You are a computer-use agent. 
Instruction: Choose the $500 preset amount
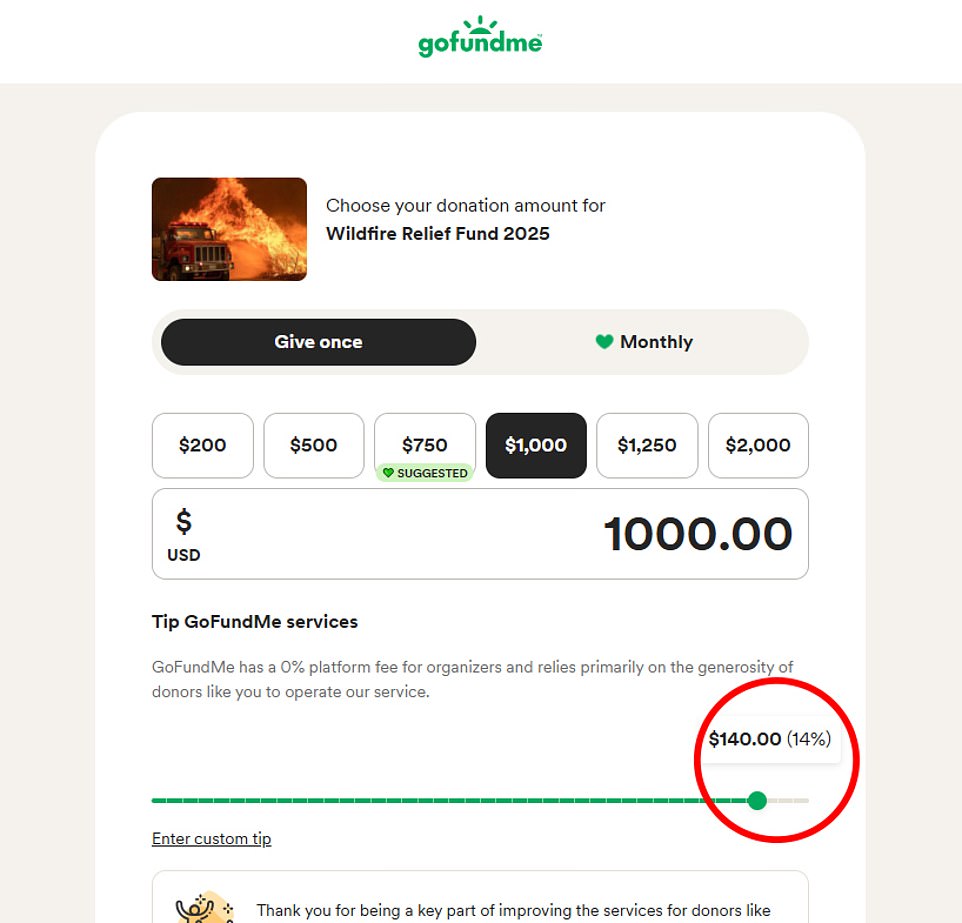[313, 445]
